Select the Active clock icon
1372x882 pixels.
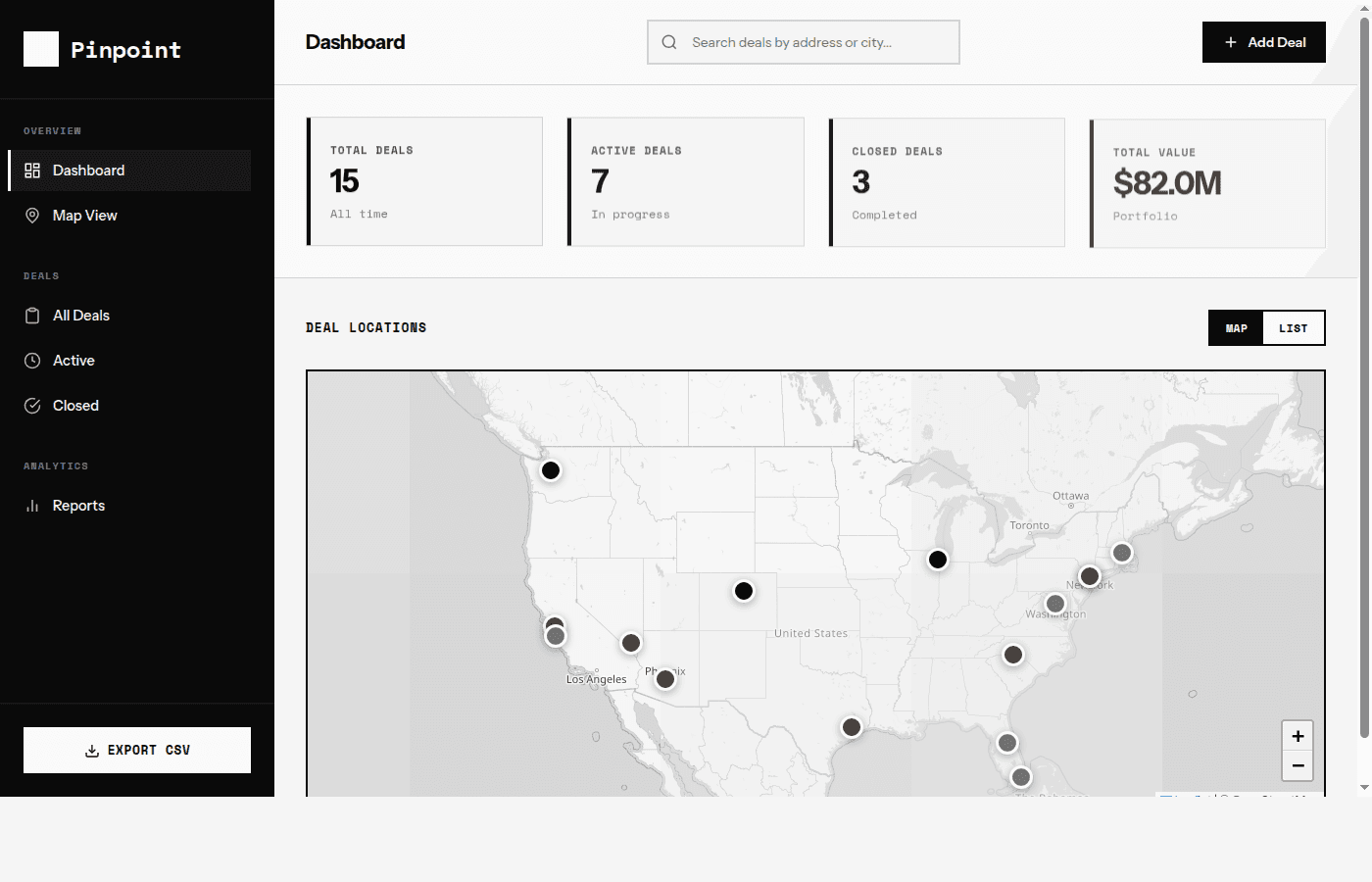(x=32, y=360)
